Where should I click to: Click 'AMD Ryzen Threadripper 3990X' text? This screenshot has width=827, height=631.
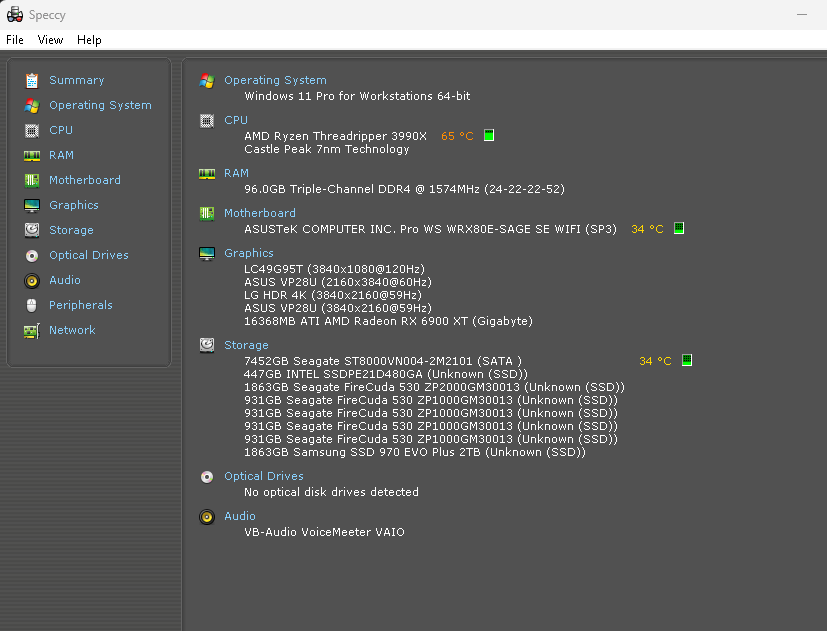tap(335, 136)
